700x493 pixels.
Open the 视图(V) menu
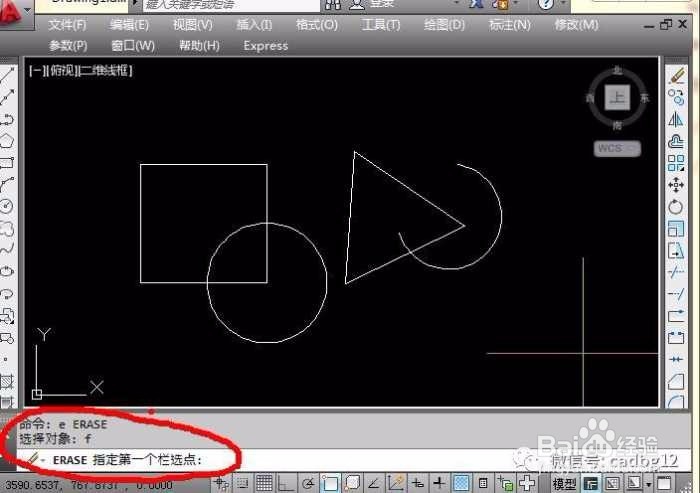pyautogui.click(x=193, y=25)
